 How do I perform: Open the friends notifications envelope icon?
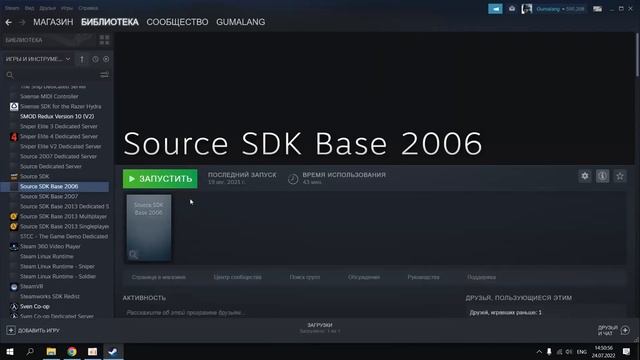click(512, 9)
